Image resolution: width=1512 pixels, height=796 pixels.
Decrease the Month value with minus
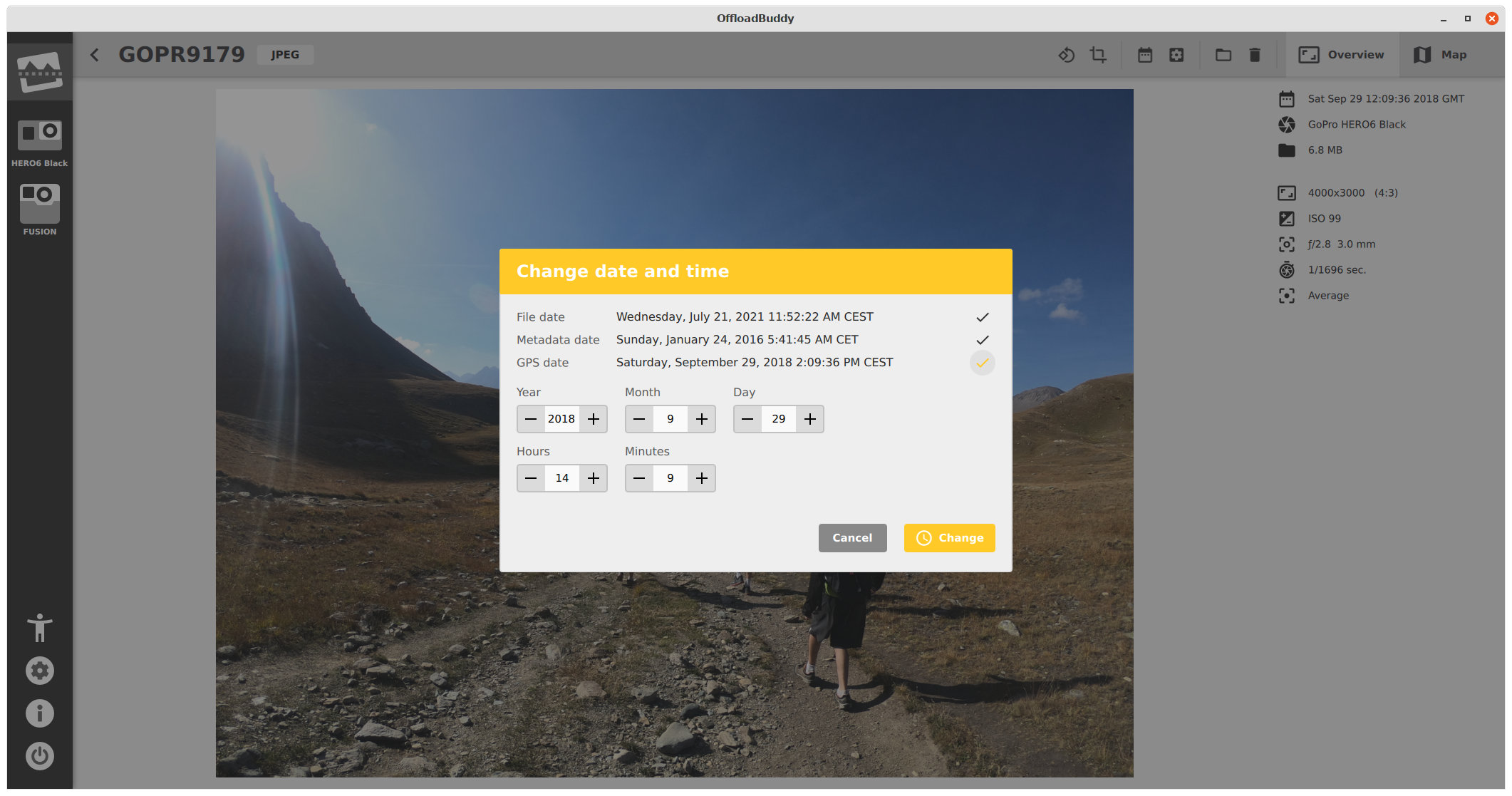click(x=639, y=419)
